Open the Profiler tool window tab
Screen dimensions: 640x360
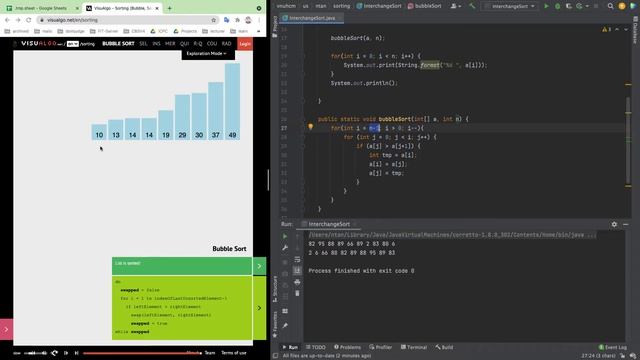click(x=380, y=347)
